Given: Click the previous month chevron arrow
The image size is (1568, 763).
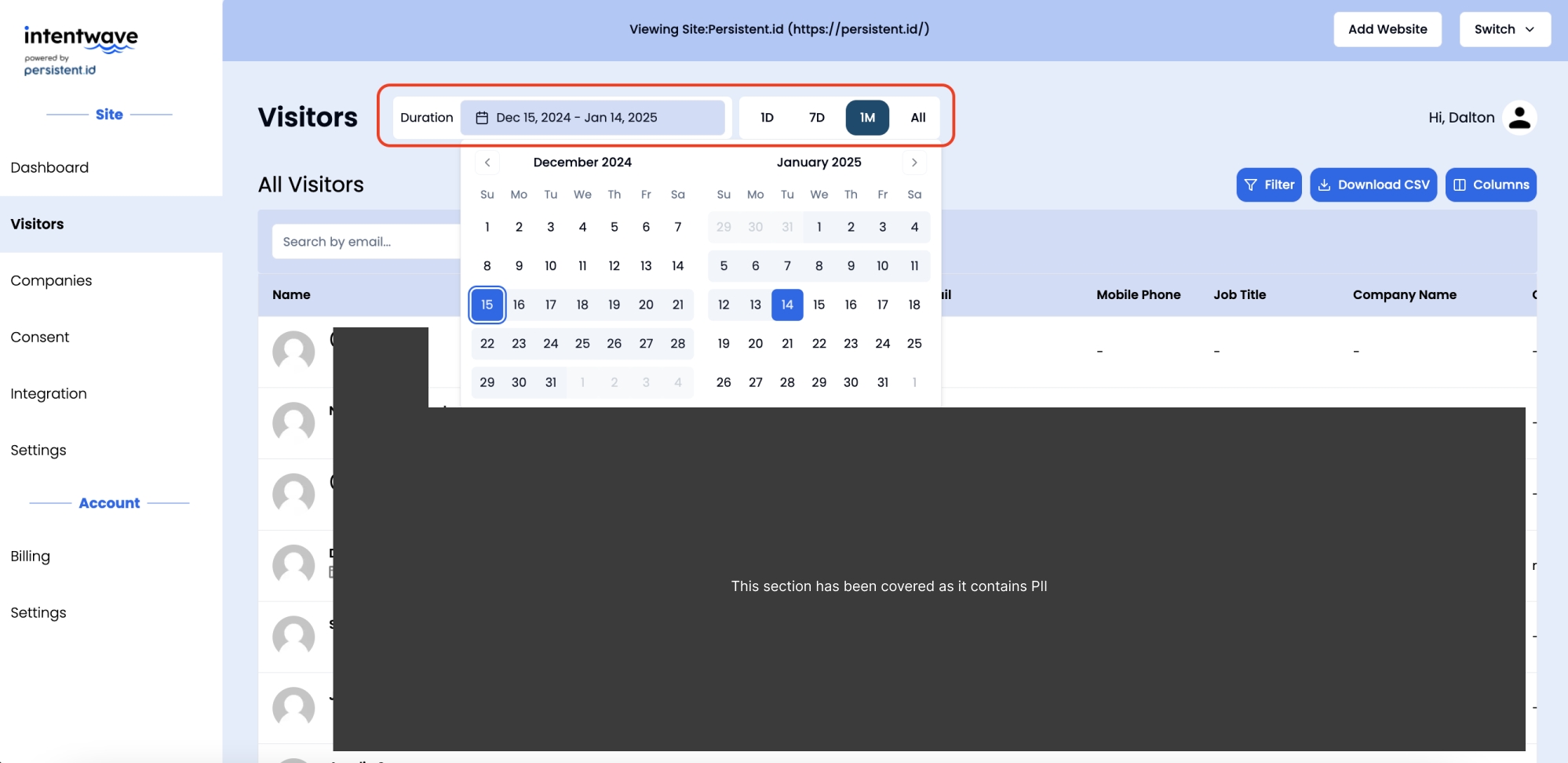Looking at the screenshot, I should click(487, 162).
